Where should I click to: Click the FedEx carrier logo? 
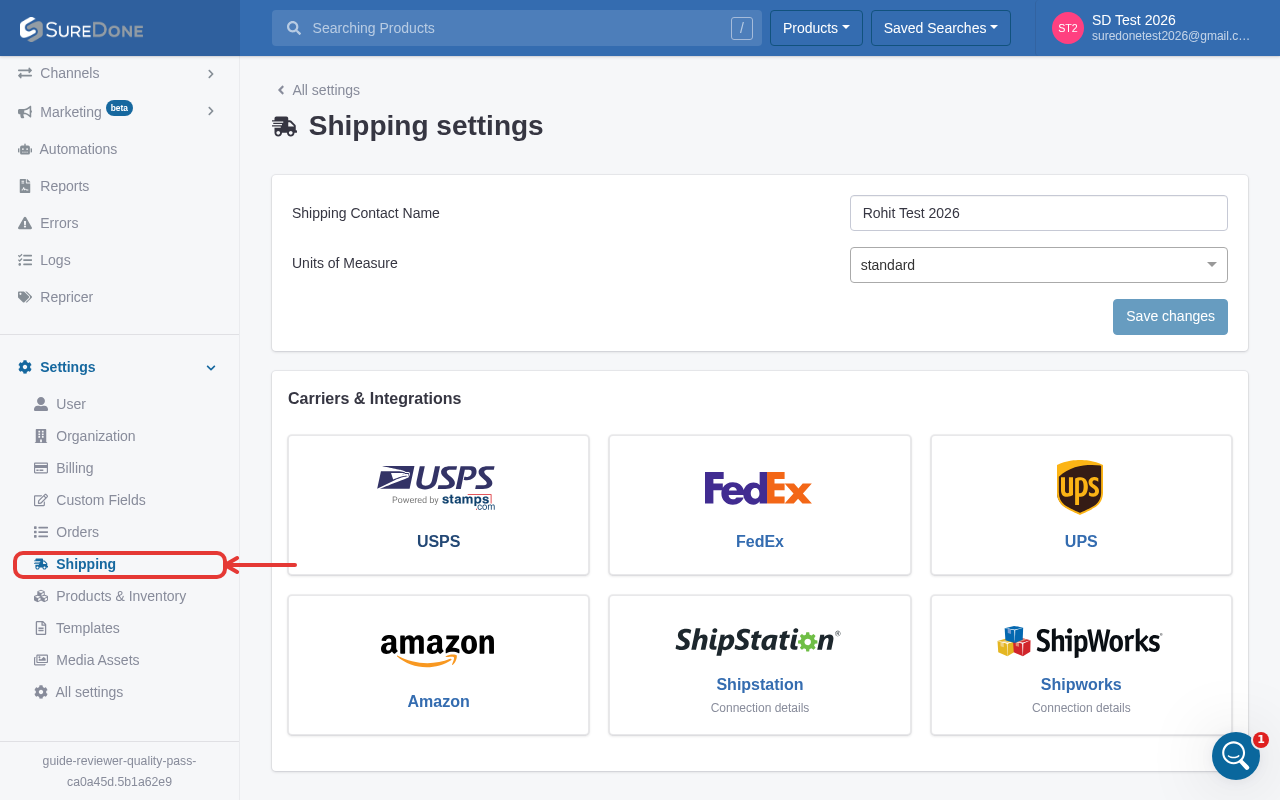point(759,488)
